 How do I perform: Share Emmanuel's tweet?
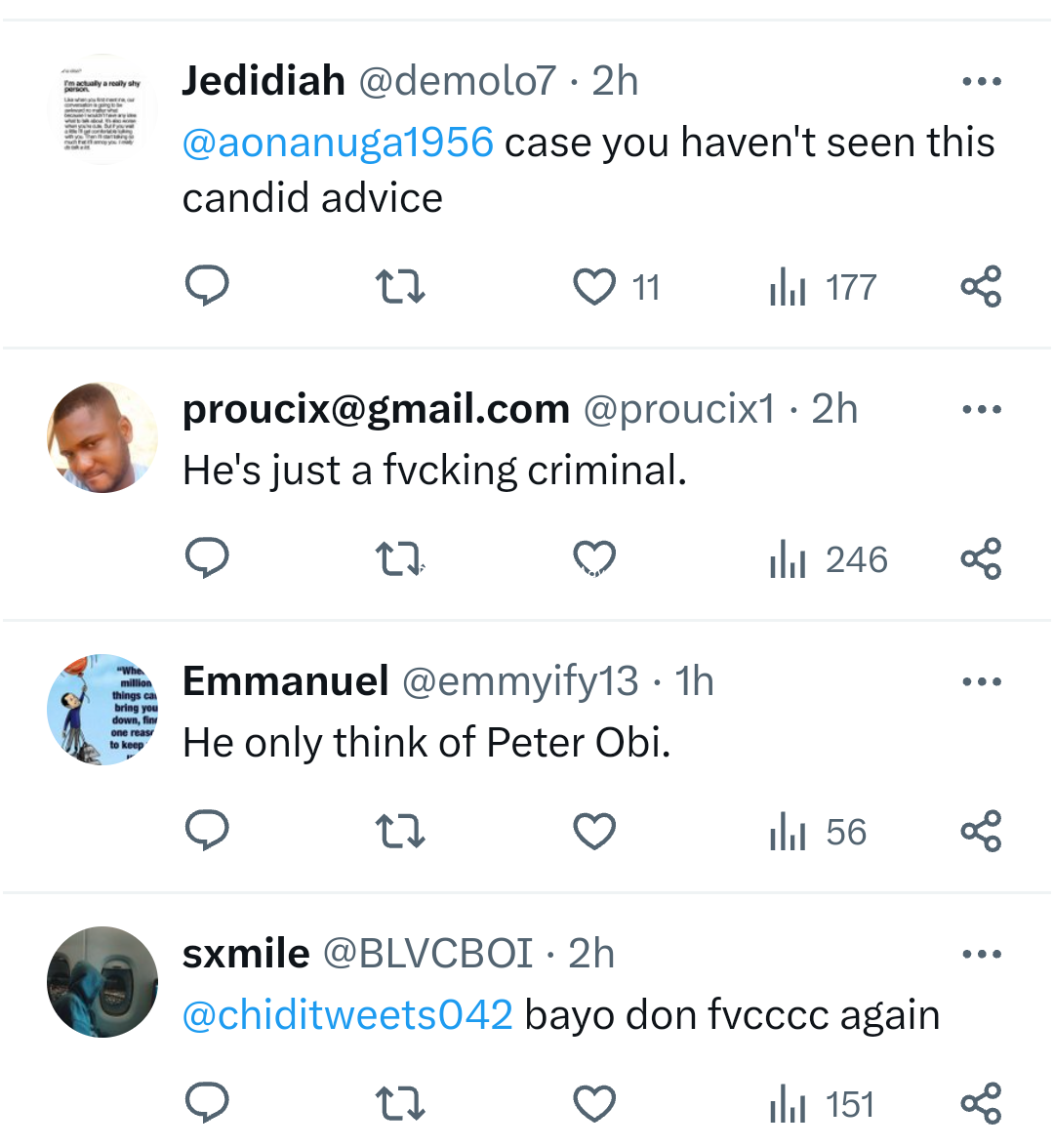pyautogui.click(x=981, y=831)
